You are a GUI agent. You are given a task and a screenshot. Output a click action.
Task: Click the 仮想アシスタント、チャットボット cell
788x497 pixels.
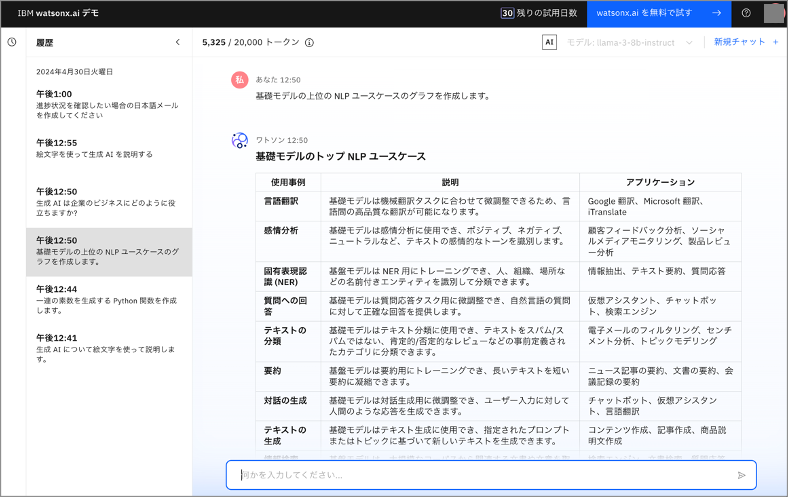tap(660, 306)
